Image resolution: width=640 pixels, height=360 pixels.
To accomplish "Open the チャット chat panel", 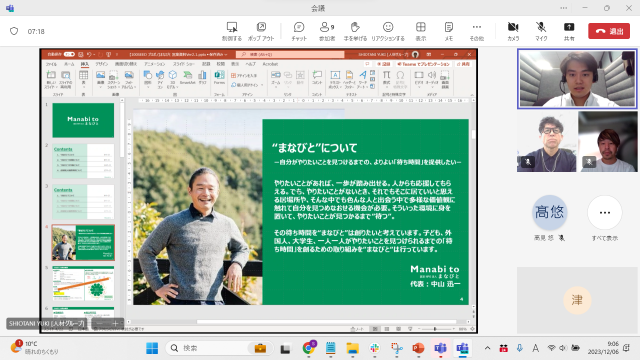I will pos(299,31).
